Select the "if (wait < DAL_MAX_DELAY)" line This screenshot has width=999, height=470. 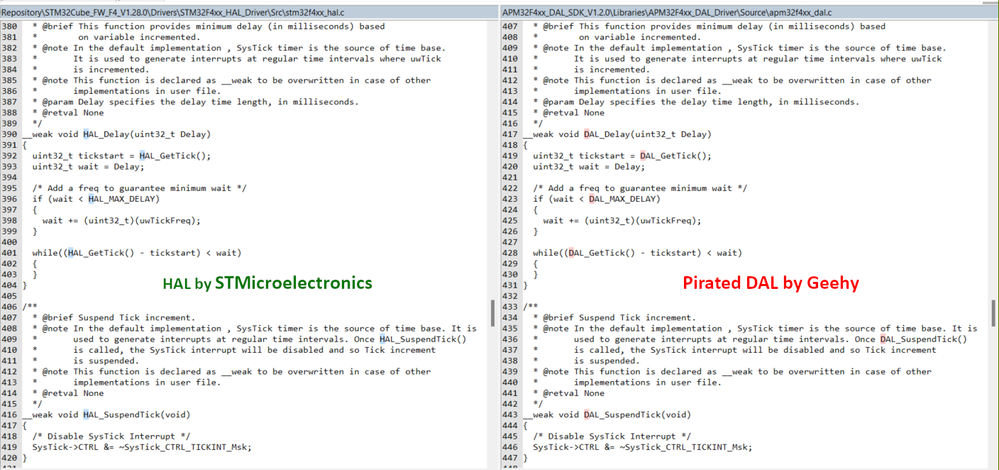coord(596,199)
